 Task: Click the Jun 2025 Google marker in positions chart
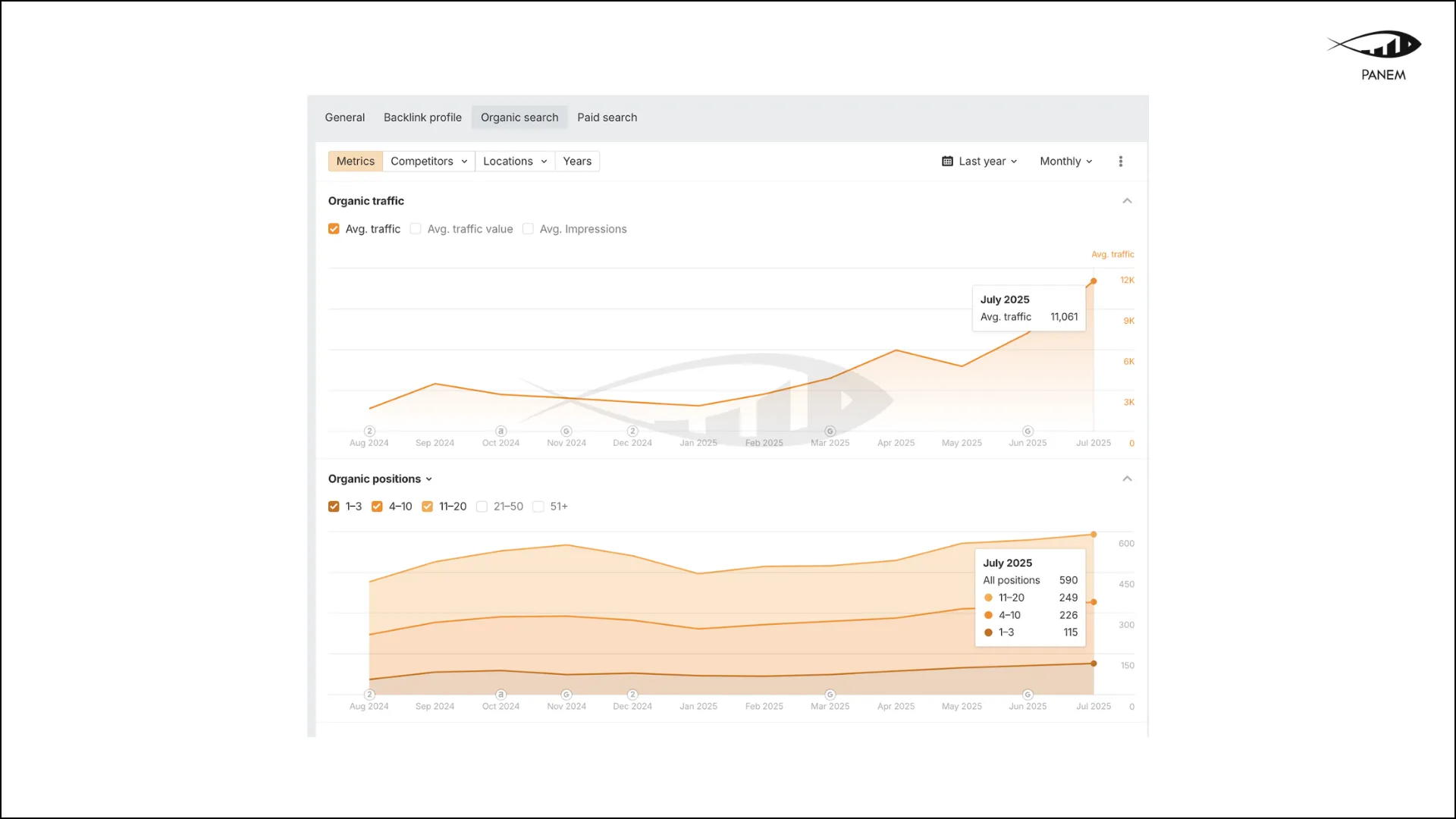[1028, 695]
